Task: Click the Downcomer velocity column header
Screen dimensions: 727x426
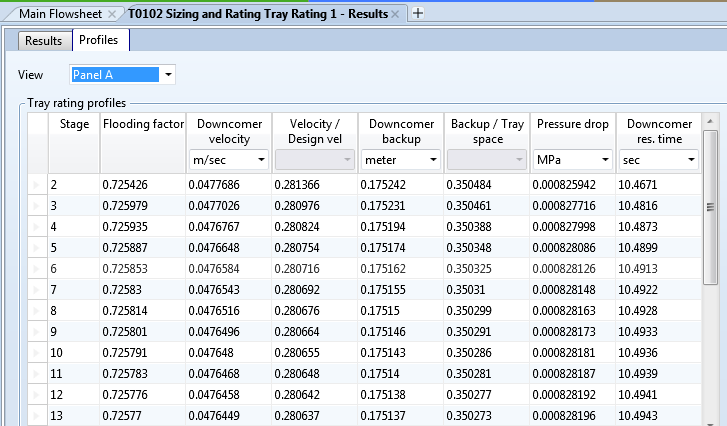Action: click(229, 131)
